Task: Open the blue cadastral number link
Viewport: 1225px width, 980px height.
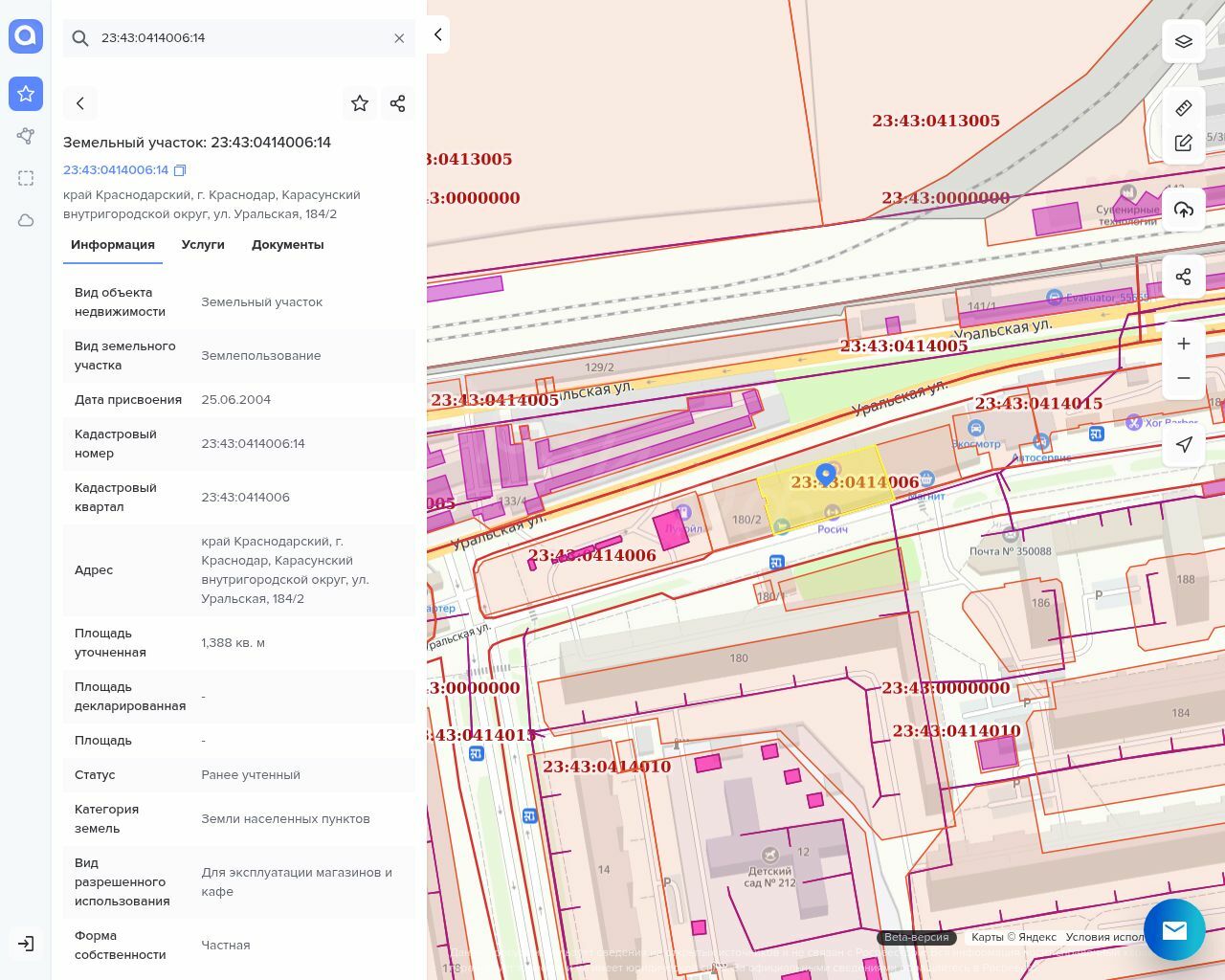Action: point(116,170)
